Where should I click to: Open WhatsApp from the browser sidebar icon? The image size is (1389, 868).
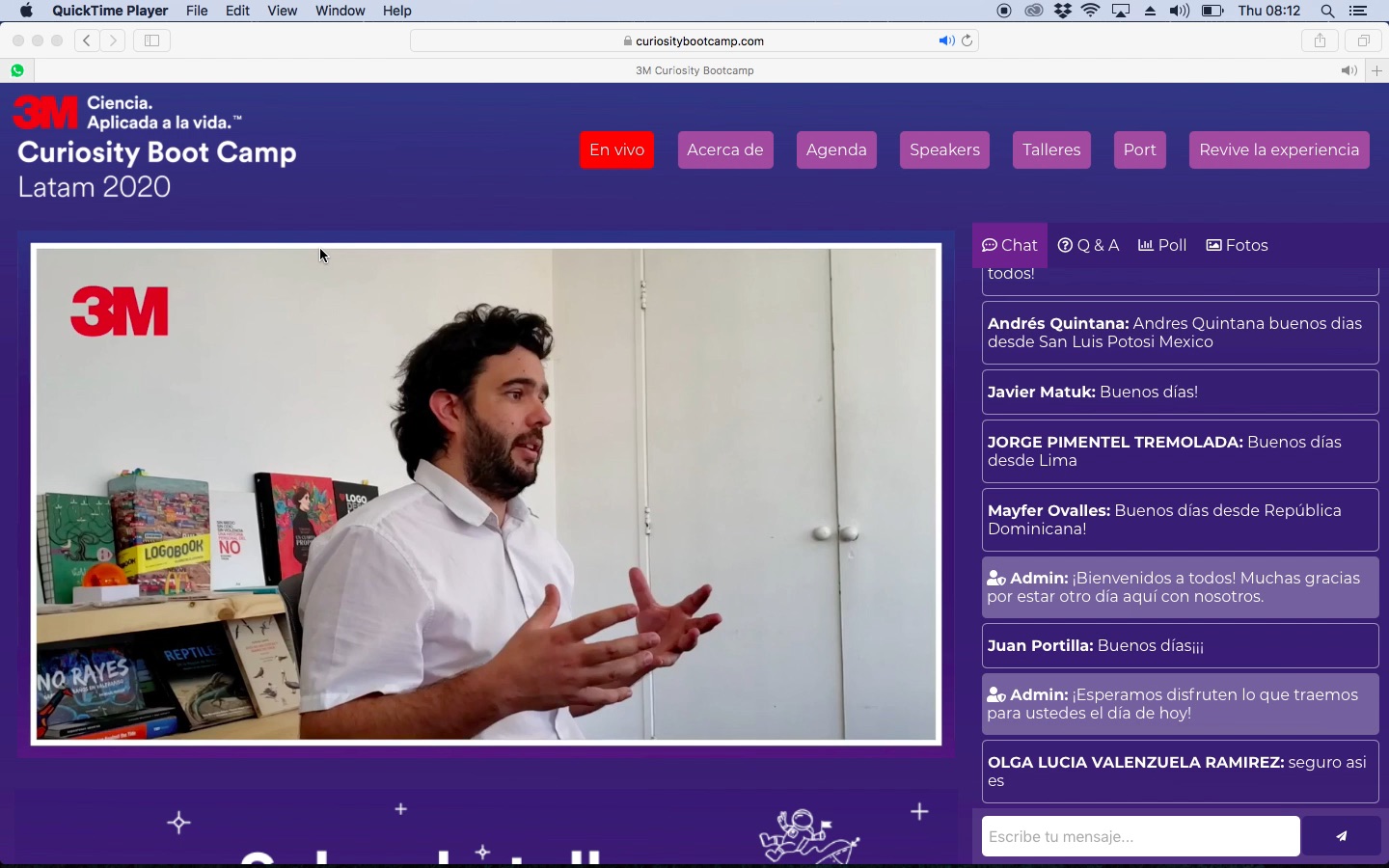tap(17, 70)
